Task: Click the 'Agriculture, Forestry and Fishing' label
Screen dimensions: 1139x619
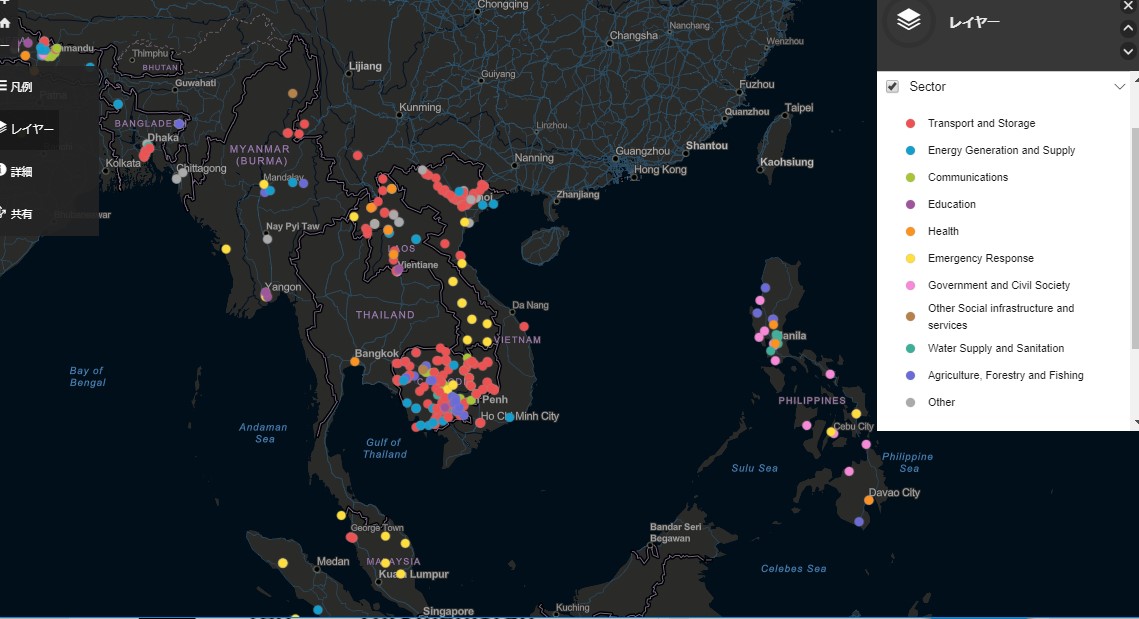Action: 1005,376
